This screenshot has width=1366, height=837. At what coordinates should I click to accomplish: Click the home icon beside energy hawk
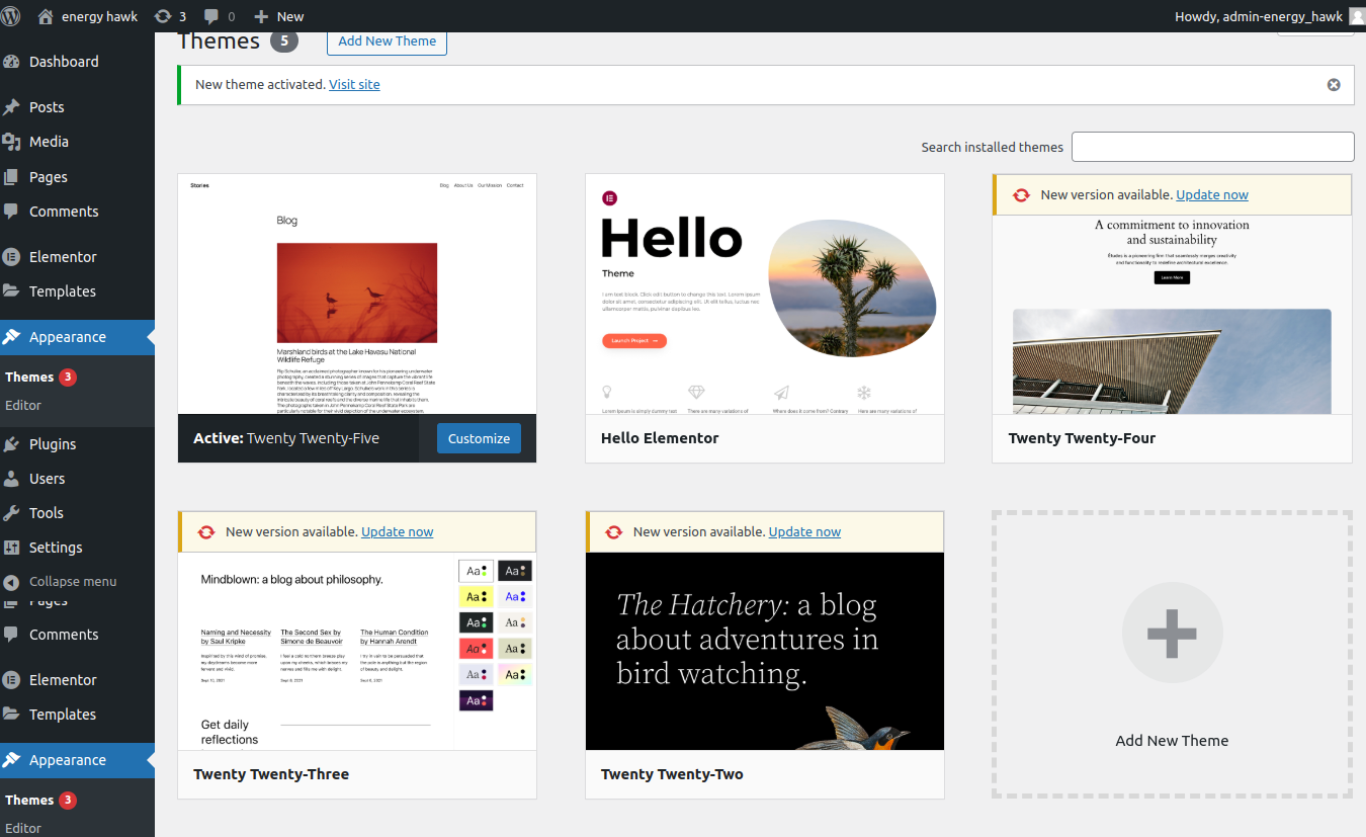click(x=45, y=16)
